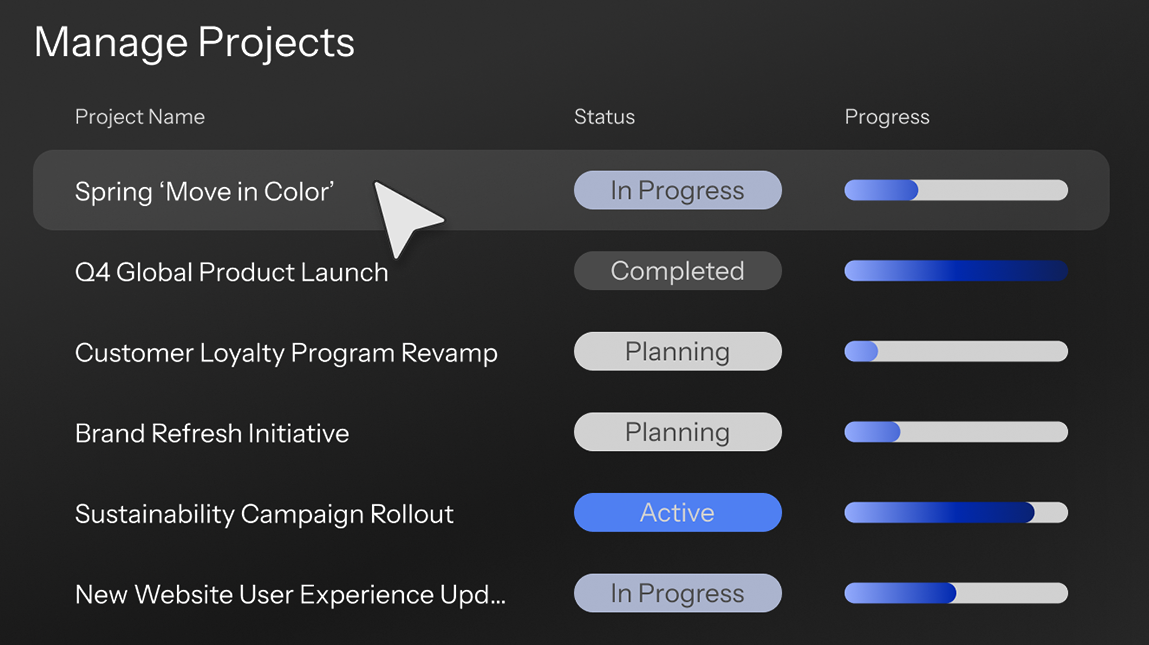
Task: Click the Spring 'Move in Color' progress bar
Action: [x=956, y=190]
